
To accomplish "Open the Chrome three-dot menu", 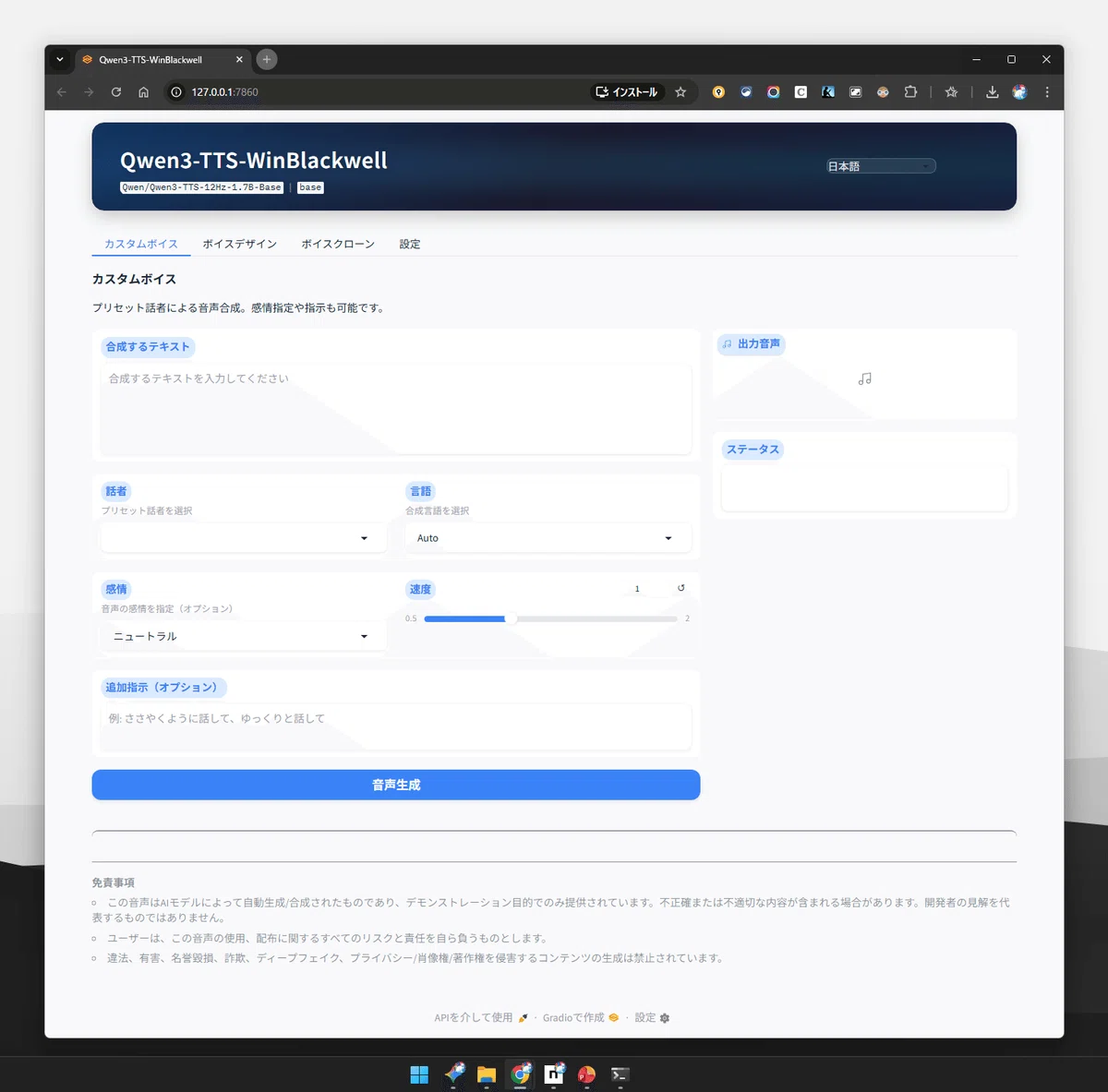I will click(1047, 92).
